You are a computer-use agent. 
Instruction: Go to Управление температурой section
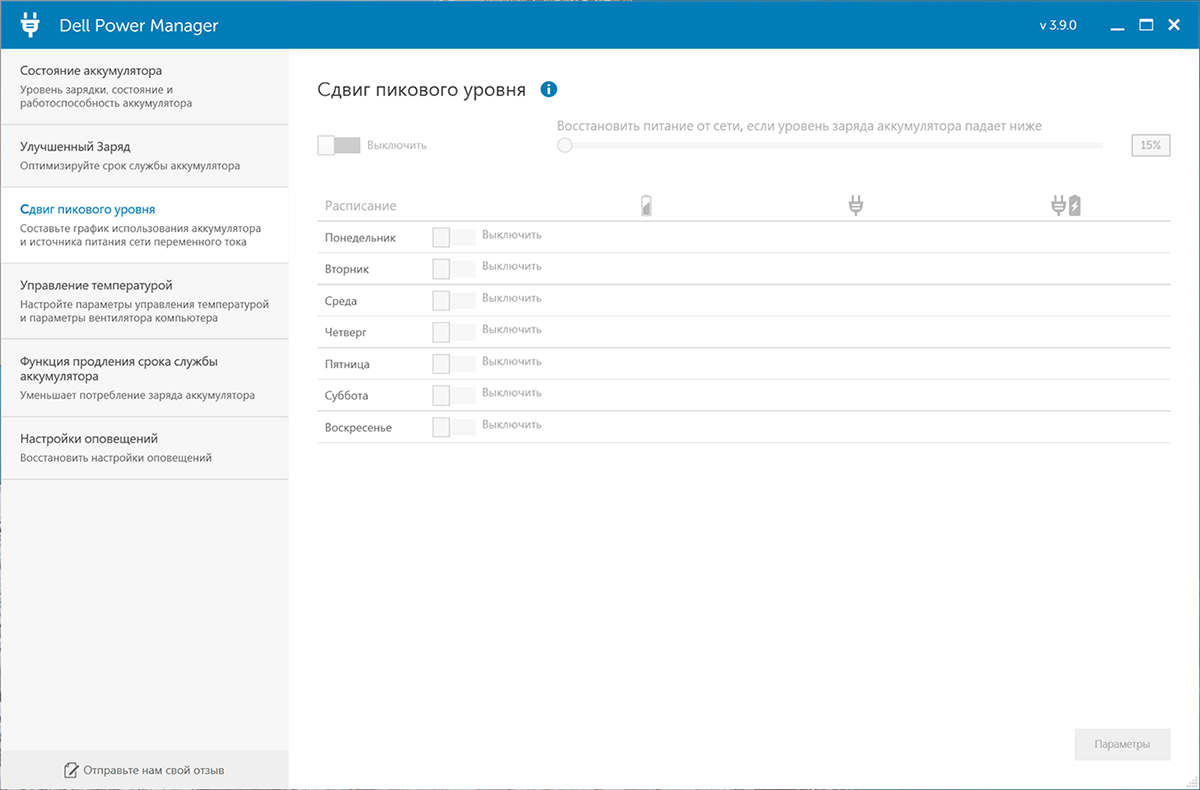[144, 301]
